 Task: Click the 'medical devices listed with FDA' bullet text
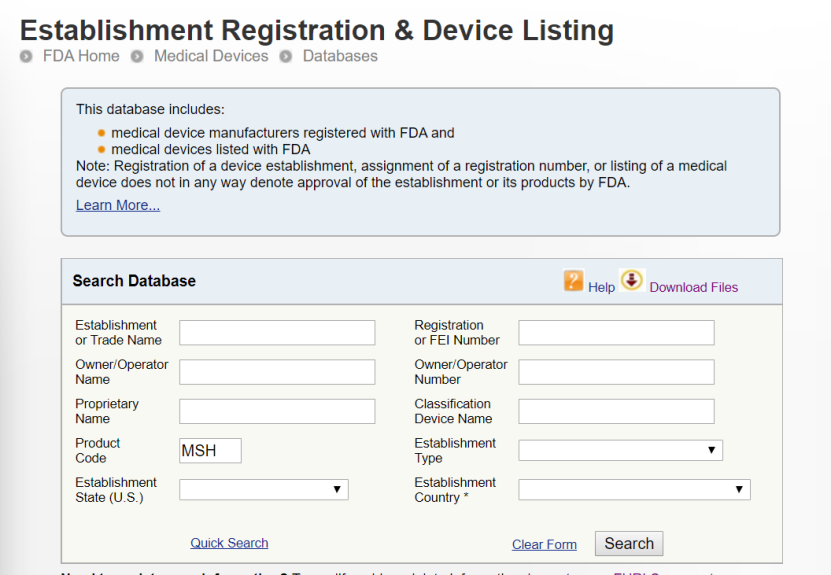click(x=210, y=149)
